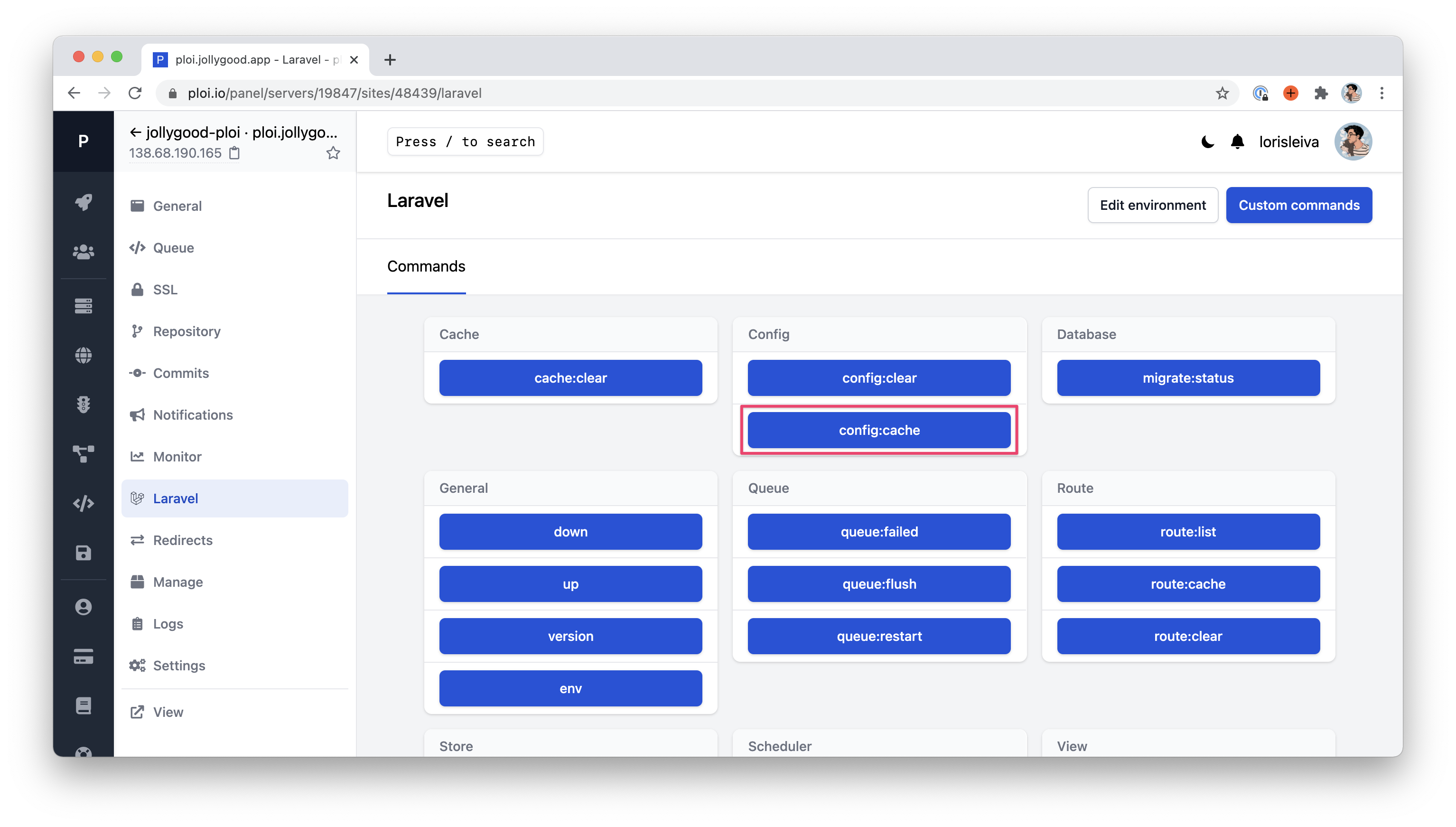Bookmark page with browser star icon
1456x827 pixels.
pyautogui.click(x=1222, y=93)
